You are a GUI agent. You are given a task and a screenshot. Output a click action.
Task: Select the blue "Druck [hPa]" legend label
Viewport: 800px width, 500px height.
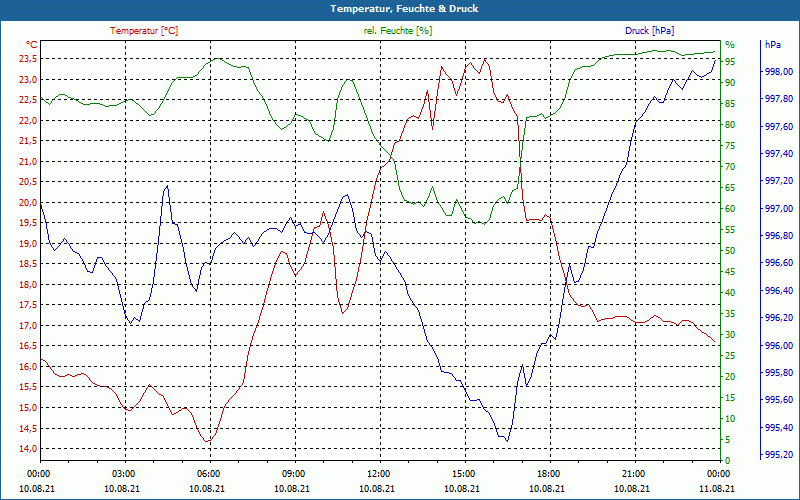point(649,31)
